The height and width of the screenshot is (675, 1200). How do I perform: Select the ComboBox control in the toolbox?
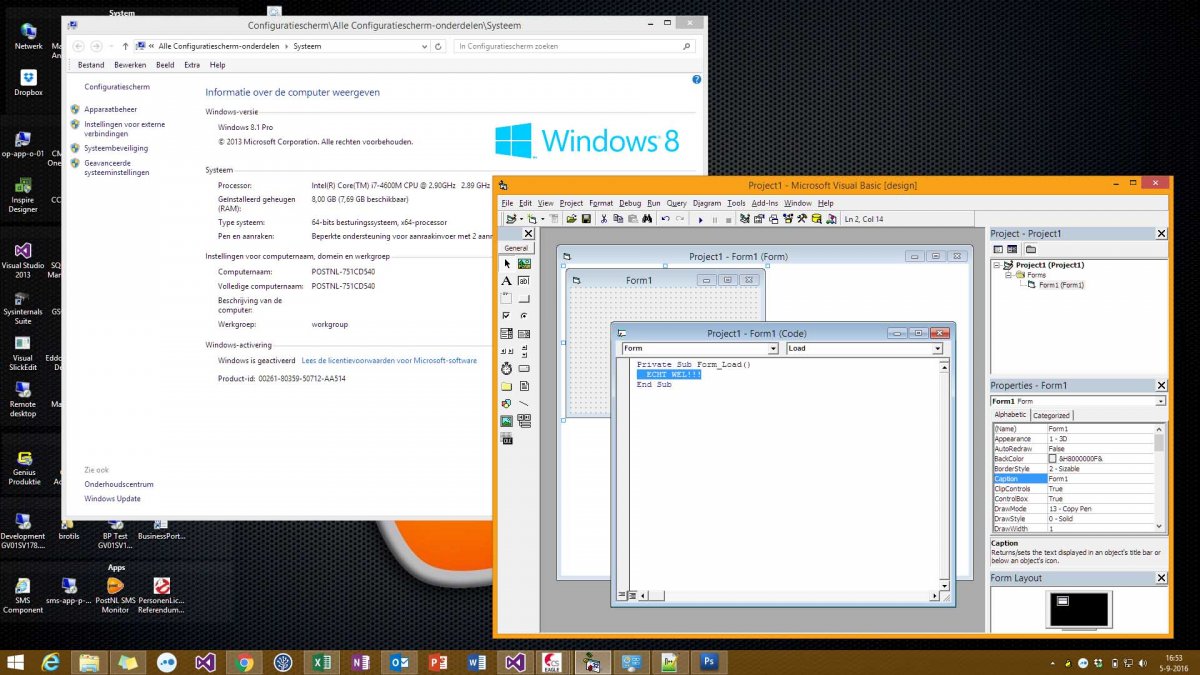click(507, 334)
